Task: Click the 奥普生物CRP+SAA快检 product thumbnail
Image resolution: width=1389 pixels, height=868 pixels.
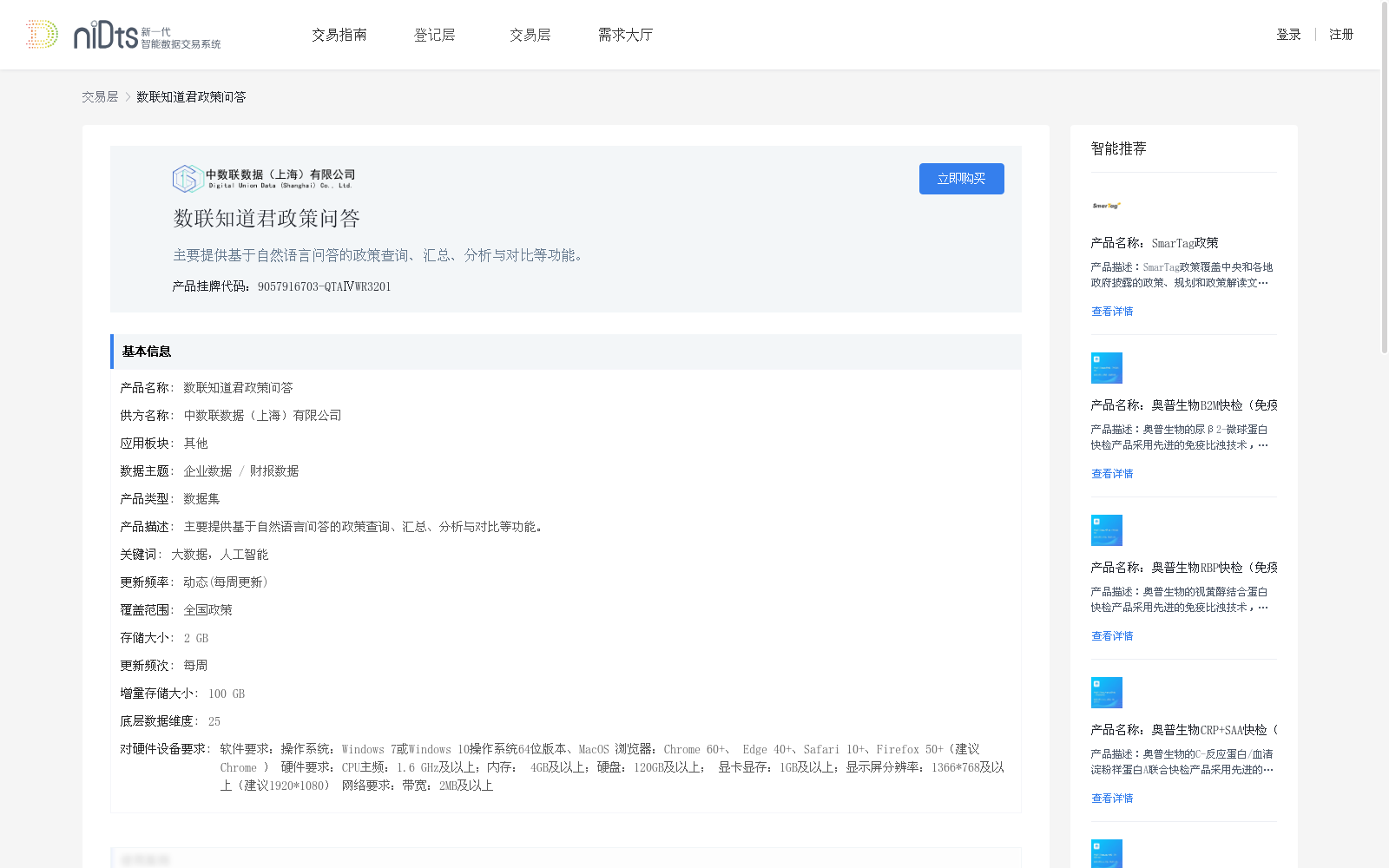Action: (1107, 693)
